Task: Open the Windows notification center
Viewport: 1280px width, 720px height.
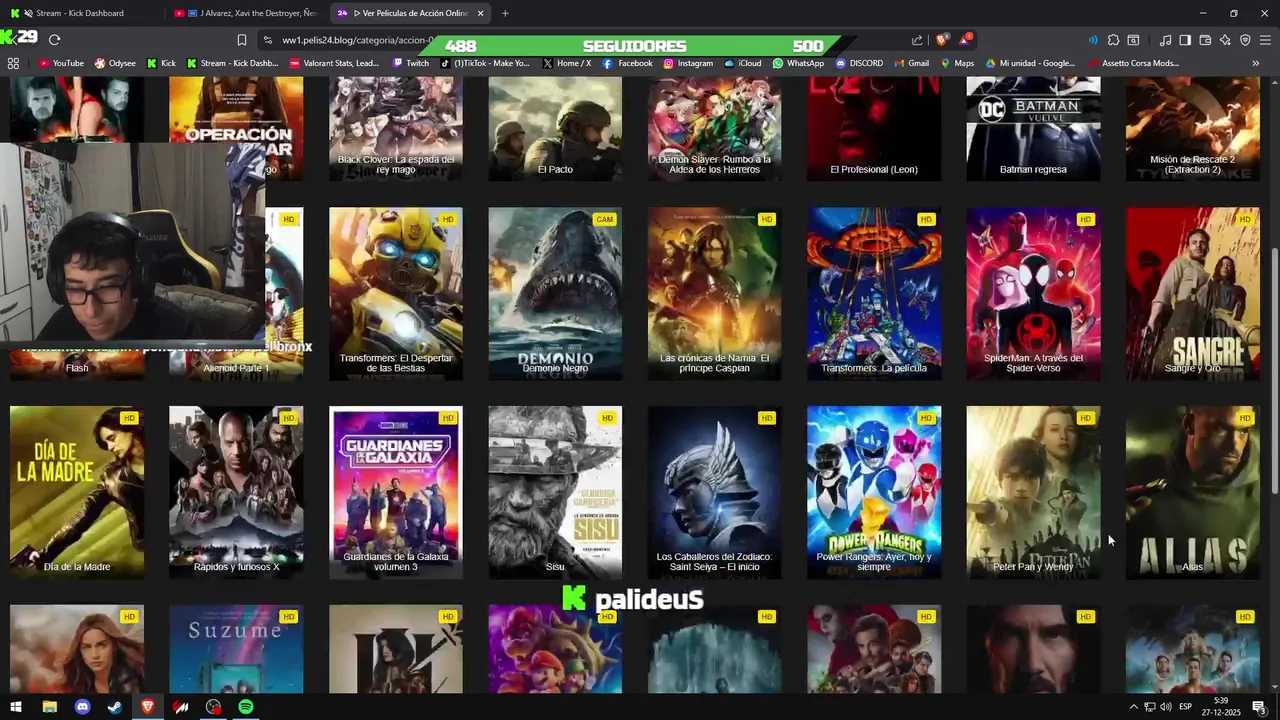Action: point(1259,707)
